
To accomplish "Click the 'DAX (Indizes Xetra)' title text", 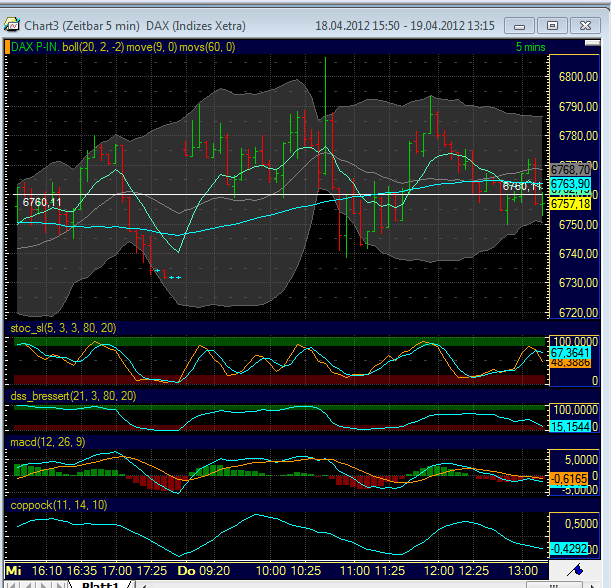I will 196,26.
